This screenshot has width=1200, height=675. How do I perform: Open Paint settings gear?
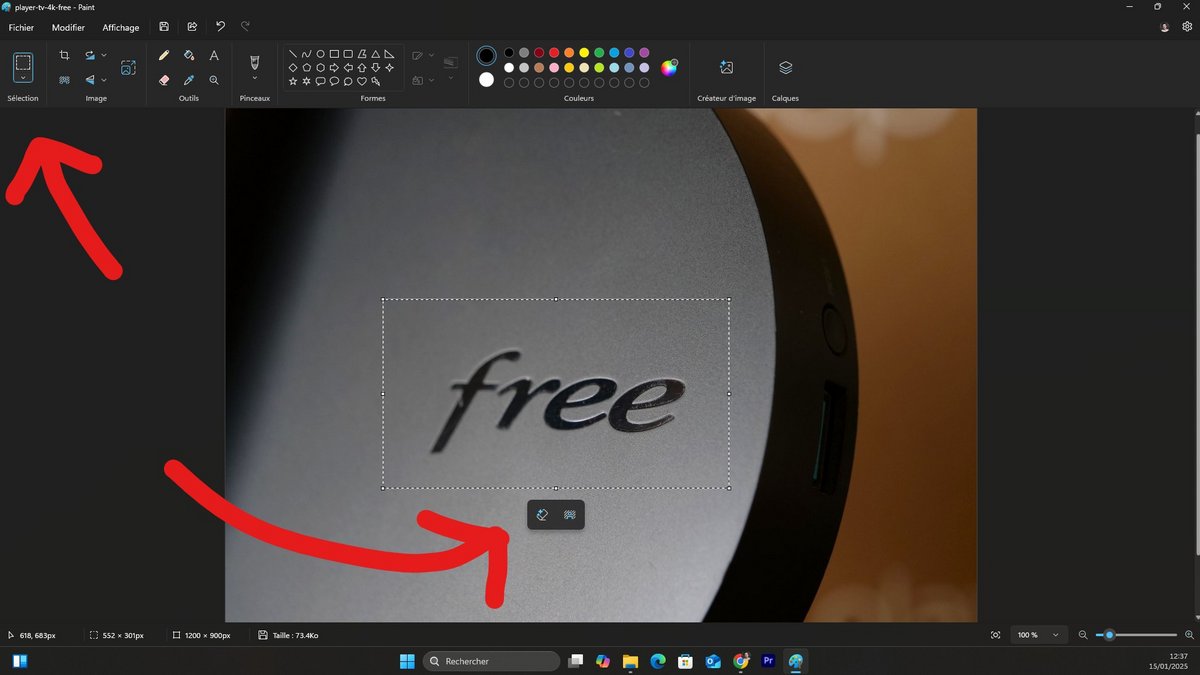[1186, 27]
